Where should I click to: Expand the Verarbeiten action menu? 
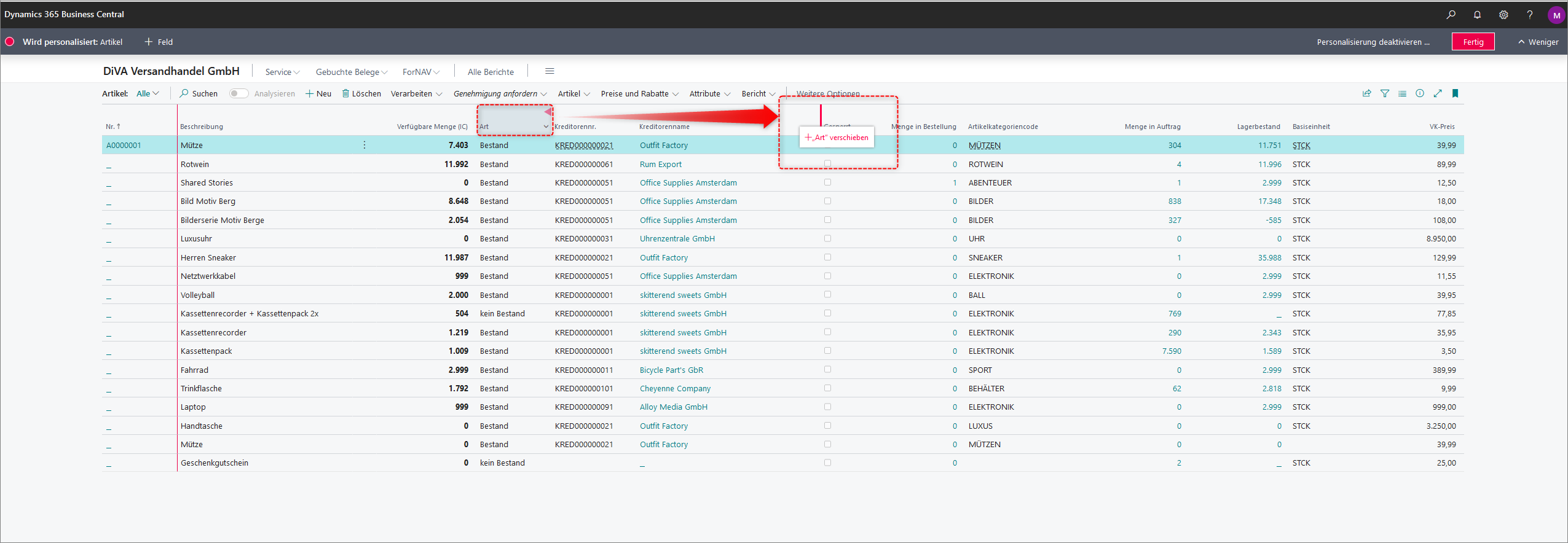point(416,93)
